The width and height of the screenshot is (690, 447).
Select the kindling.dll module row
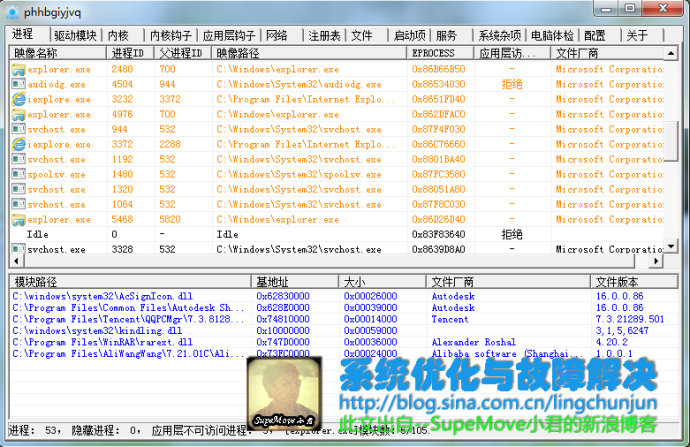point(343,330)
